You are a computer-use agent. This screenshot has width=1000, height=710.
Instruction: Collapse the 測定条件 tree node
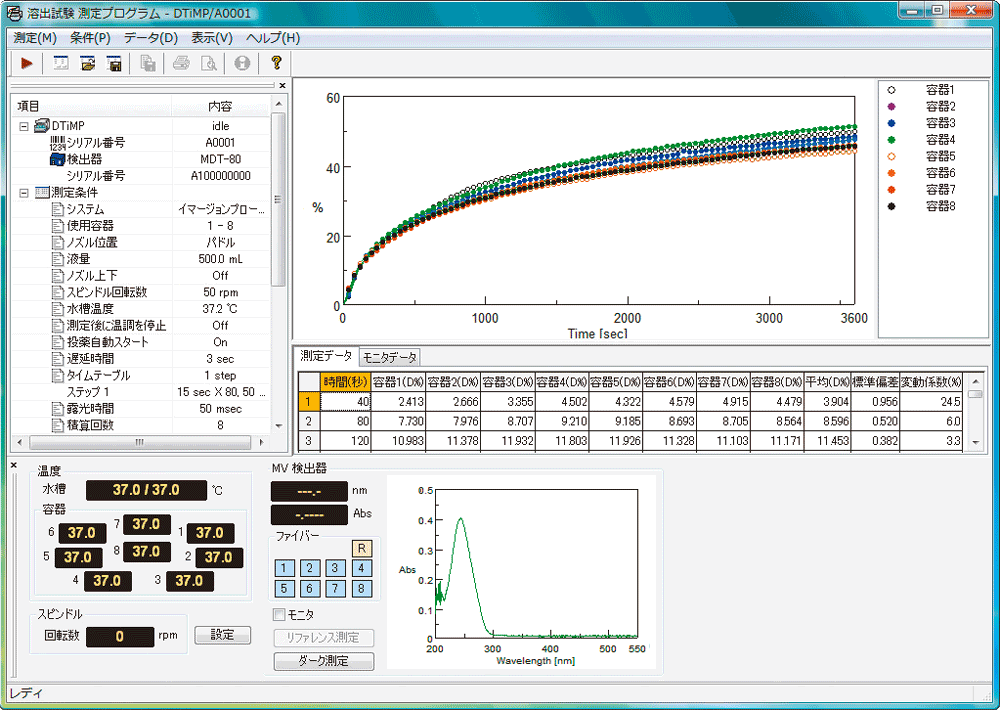[24, 193]
